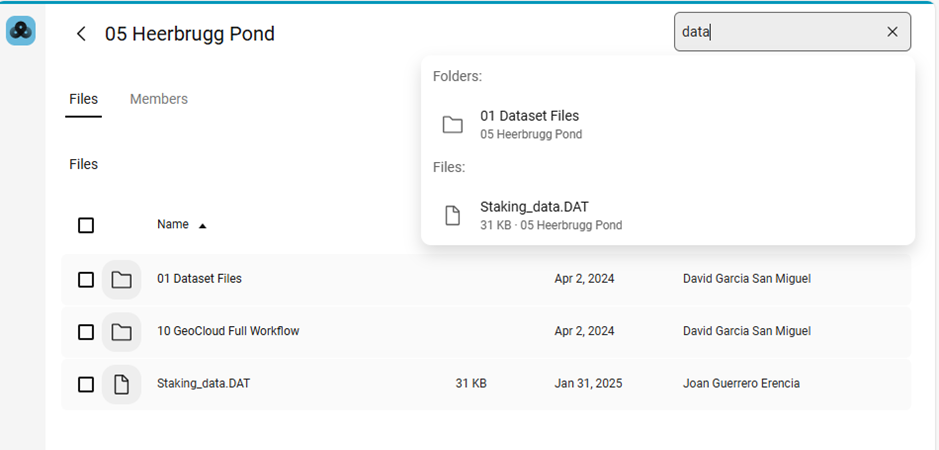Screen dimensions: 939x450
Task: Check the box for 10 GeoCloud Full Workflow
Action: click(x=86, y=332)
